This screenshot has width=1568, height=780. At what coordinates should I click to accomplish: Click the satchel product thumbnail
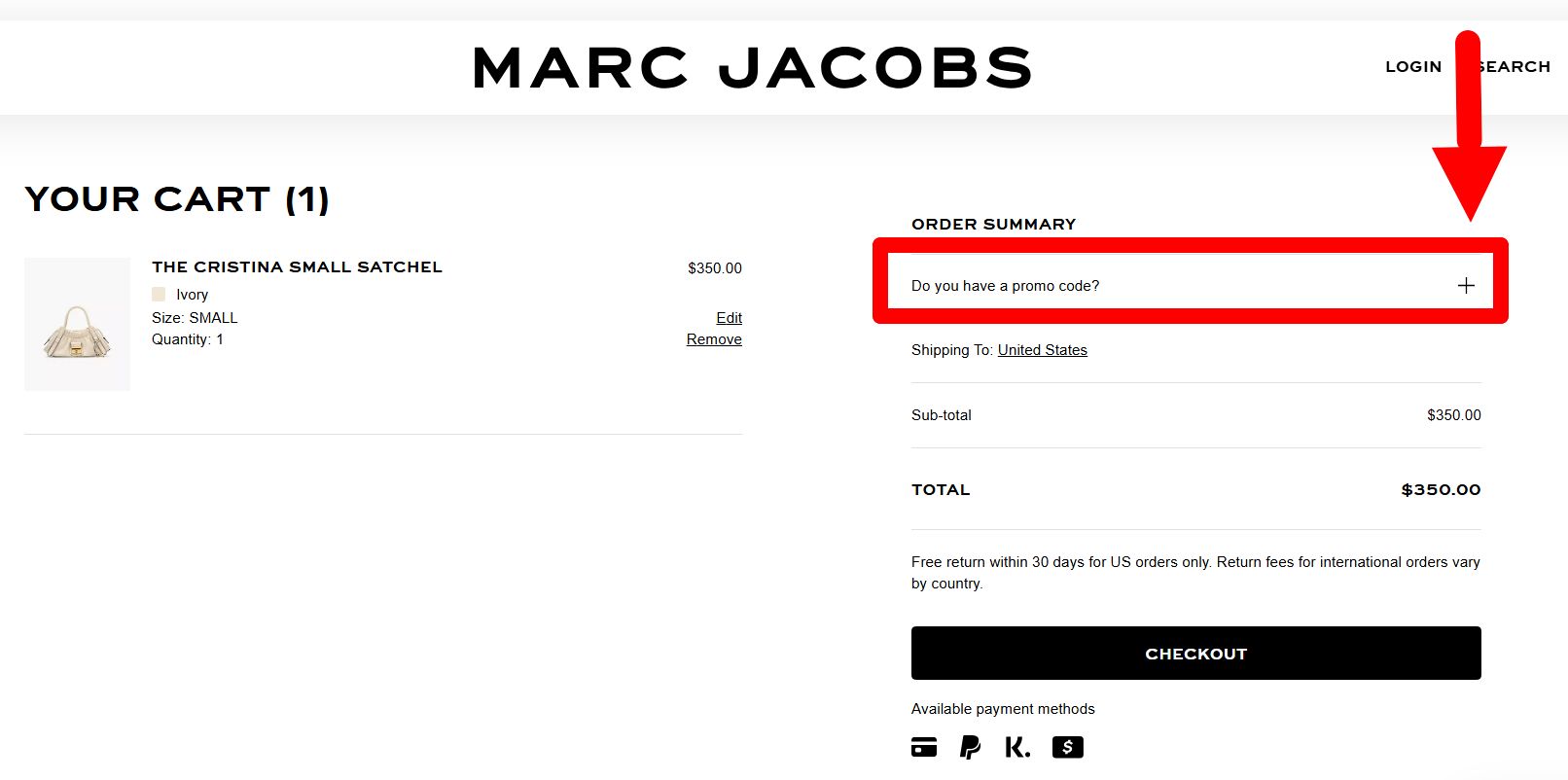coord(77,324)
